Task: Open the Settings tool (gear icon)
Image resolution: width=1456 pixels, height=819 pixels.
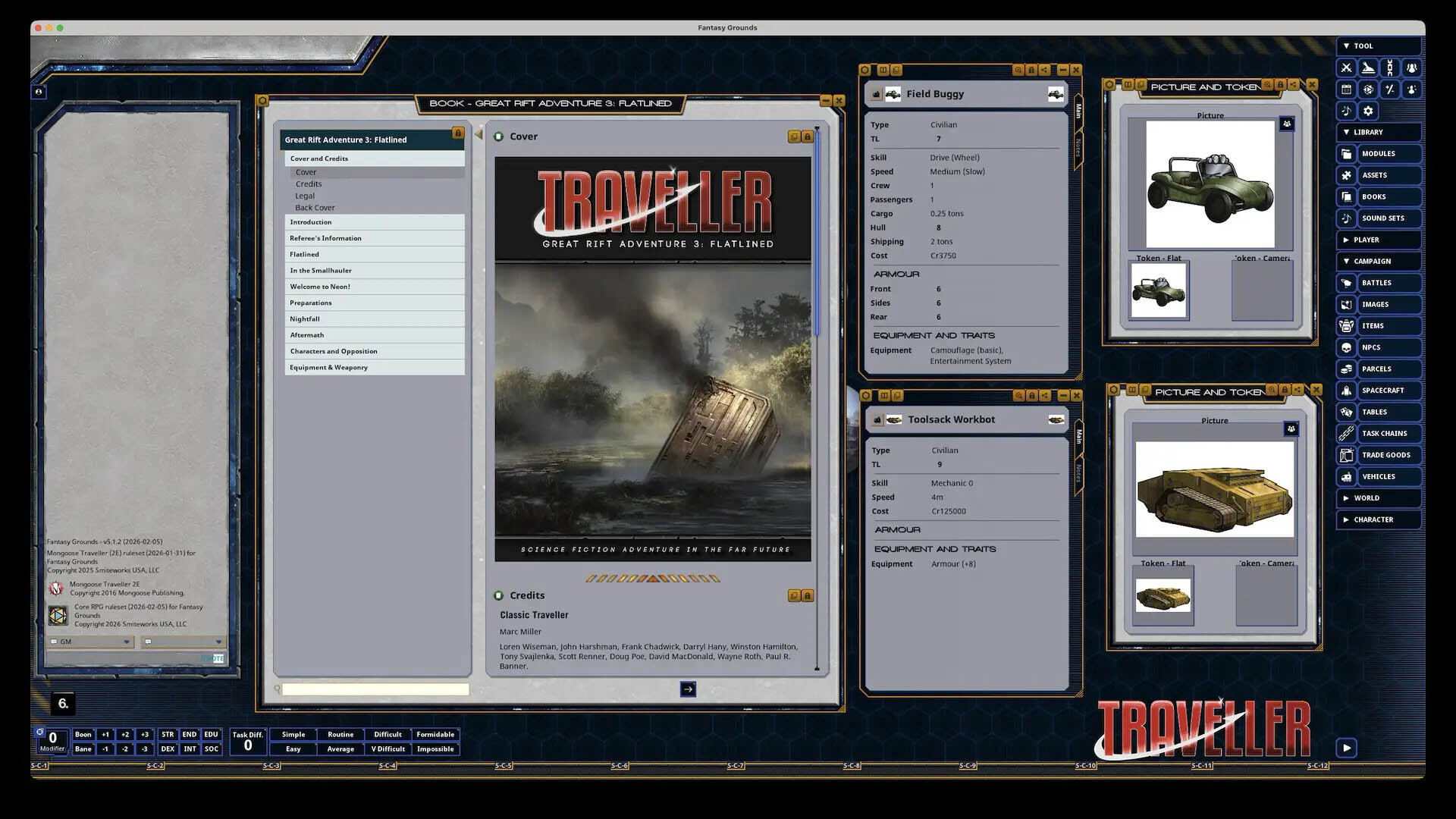Action: pyautogui.click(x=1369, y=111)
